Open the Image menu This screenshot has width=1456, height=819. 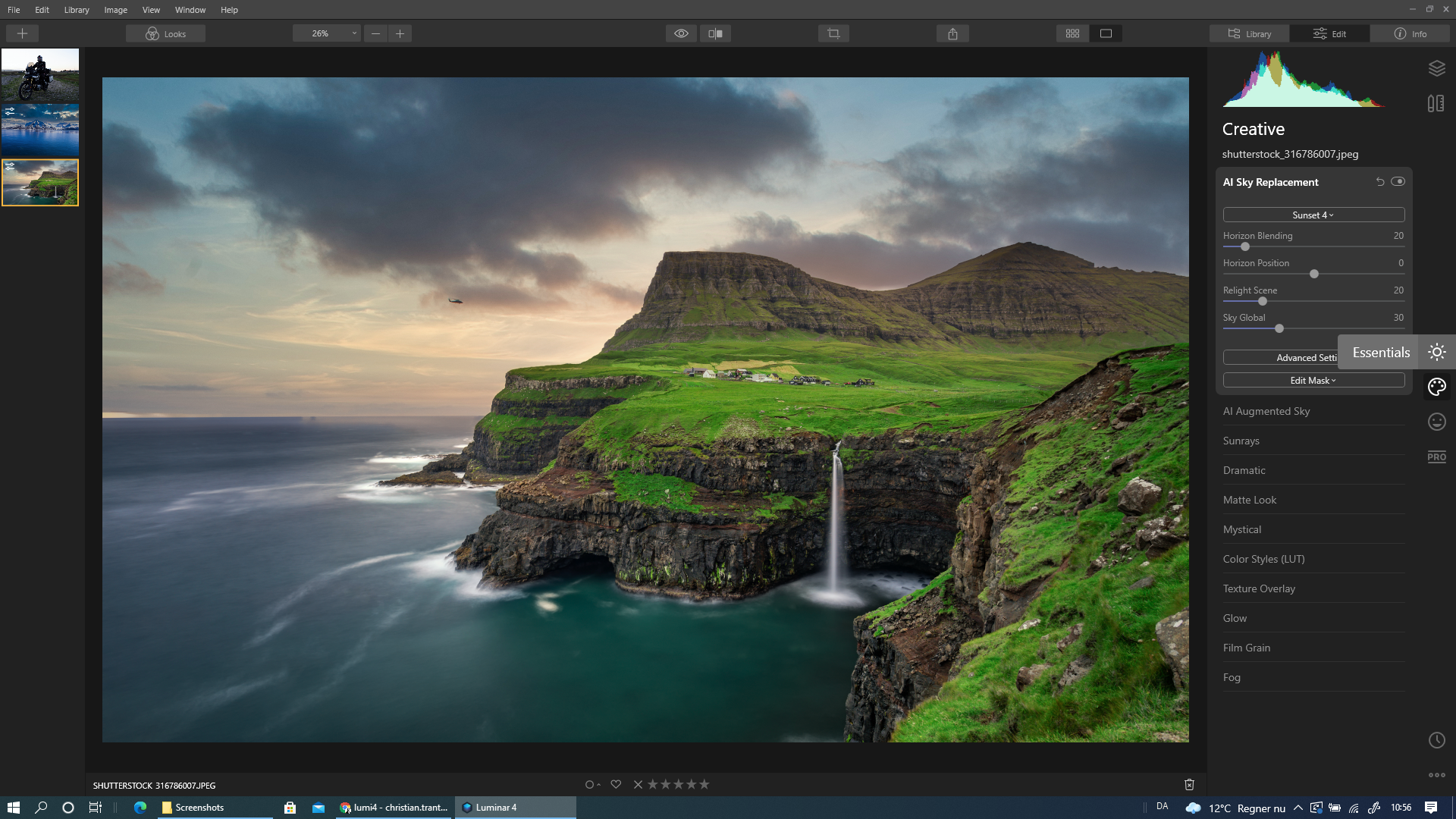tap(115, 10)
